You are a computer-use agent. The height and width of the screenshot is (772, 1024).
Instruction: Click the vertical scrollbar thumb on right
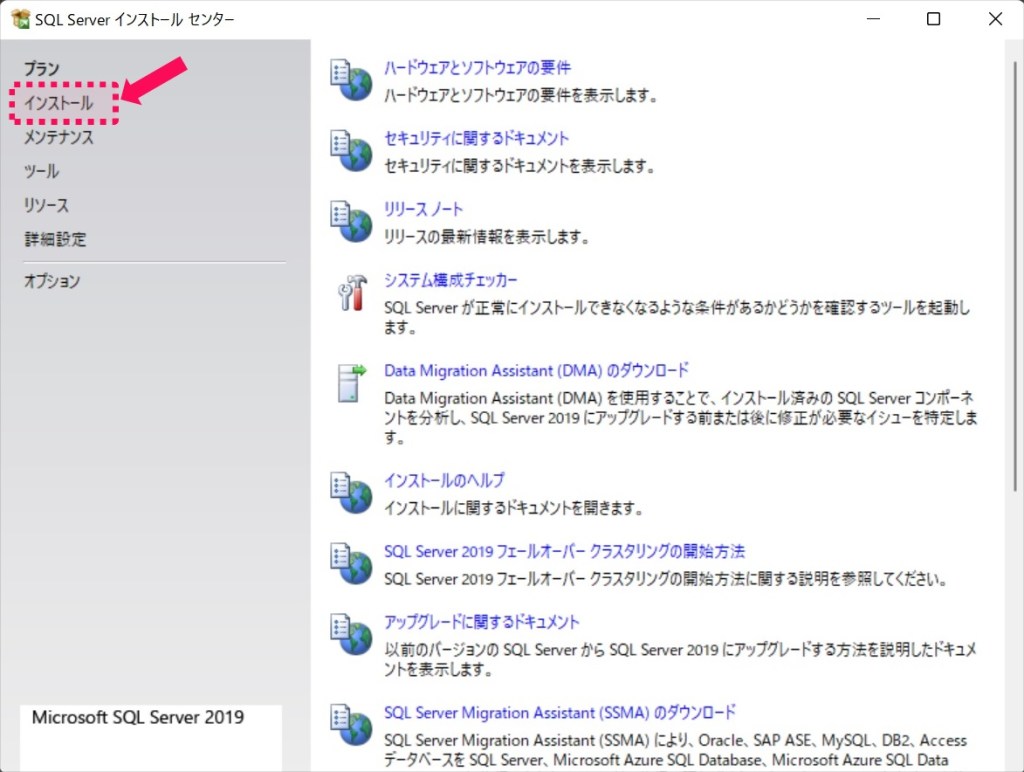coord(1015,276)
